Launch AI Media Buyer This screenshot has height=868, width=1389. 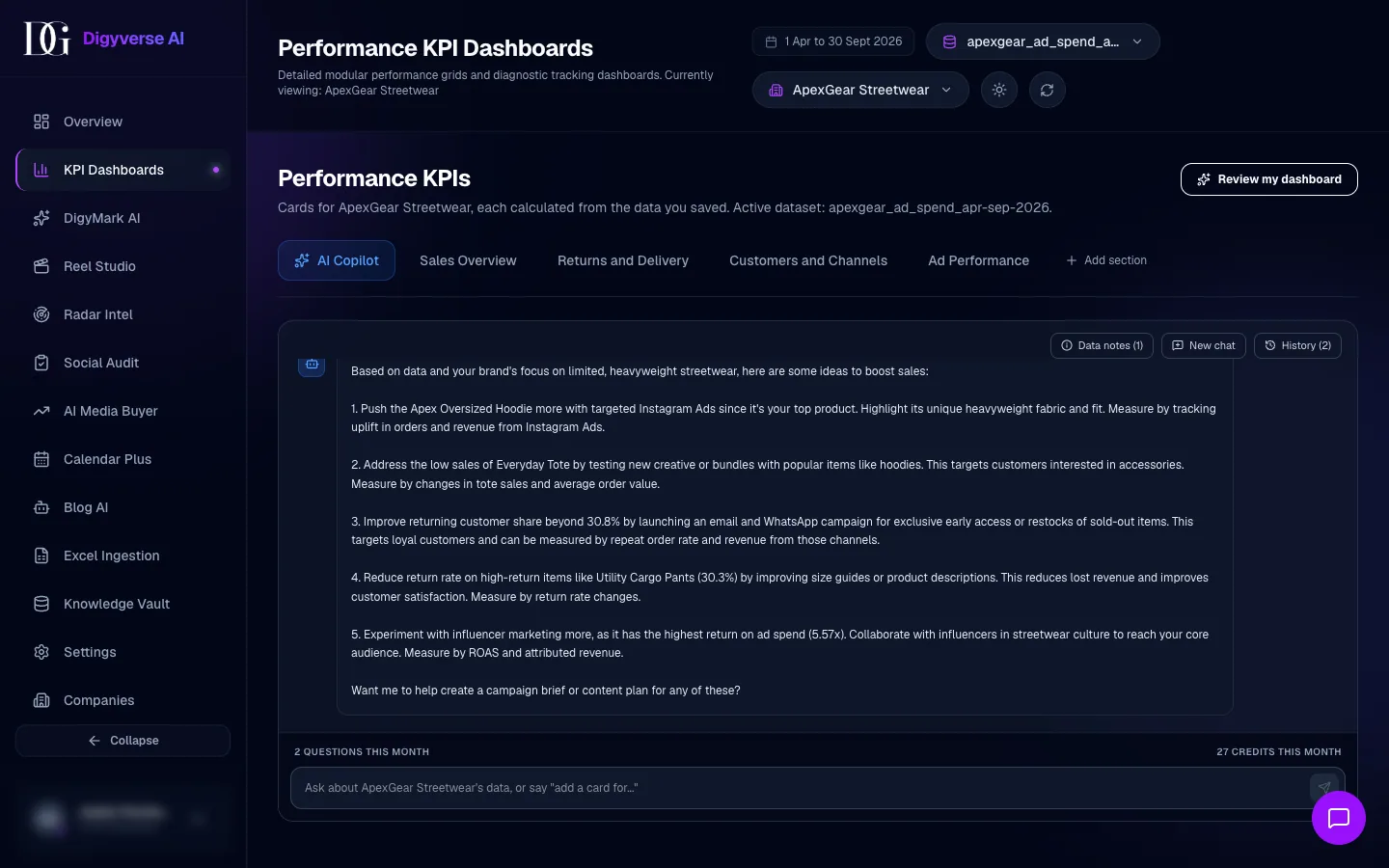(x=123, y=411)
